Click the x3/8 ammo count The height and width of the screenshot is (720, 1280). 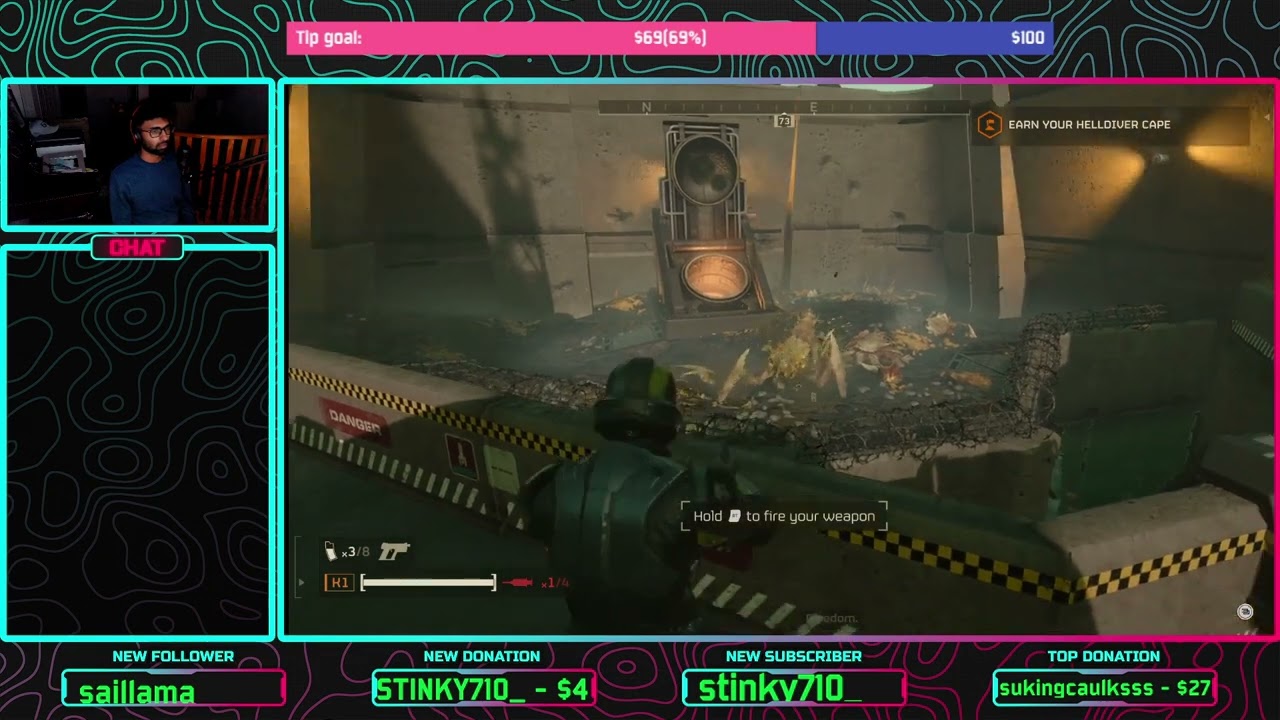pyautogui.click(x=355, y=552)
